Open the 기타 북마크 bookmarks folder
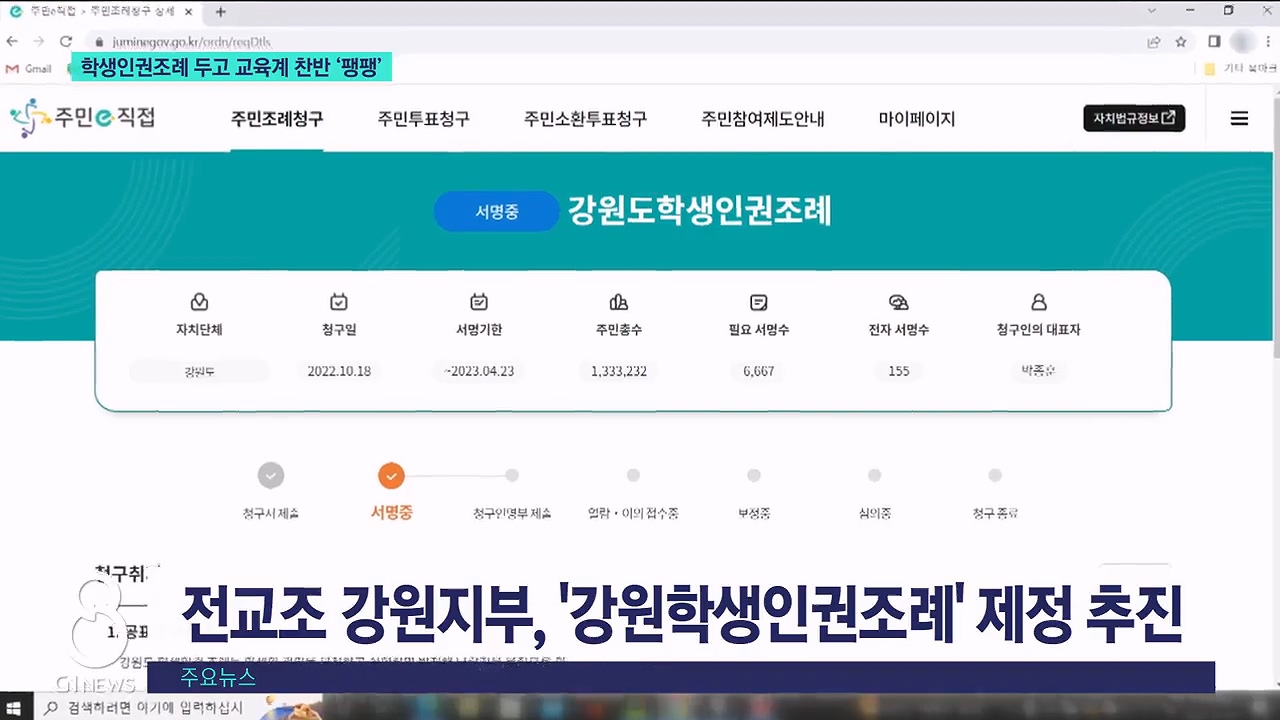Image resolution: width=1280 pixels, height=720 pixels. (1240, 69)
